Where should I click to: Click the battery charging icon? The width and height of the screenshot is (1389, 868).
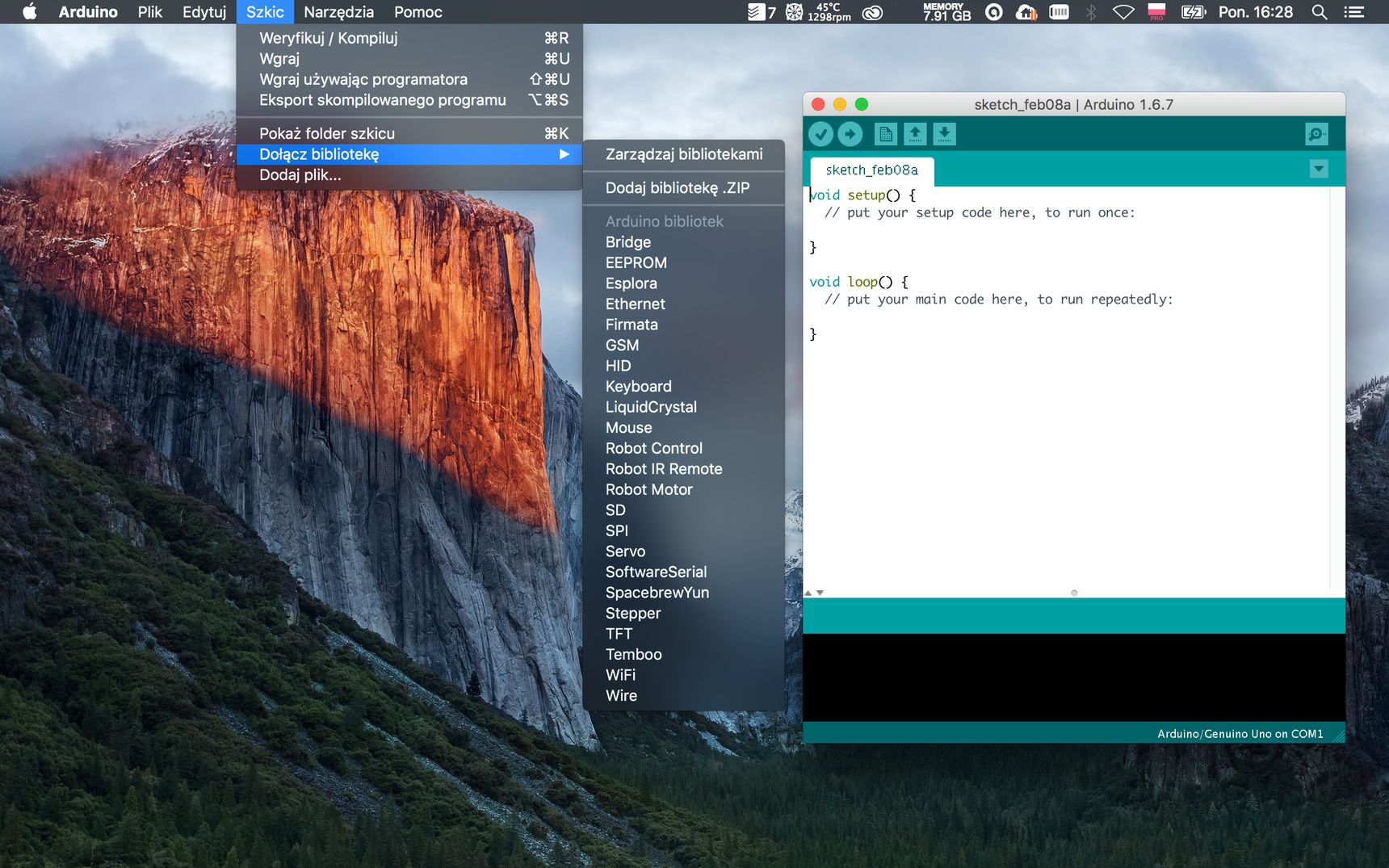pos(1194,12)
